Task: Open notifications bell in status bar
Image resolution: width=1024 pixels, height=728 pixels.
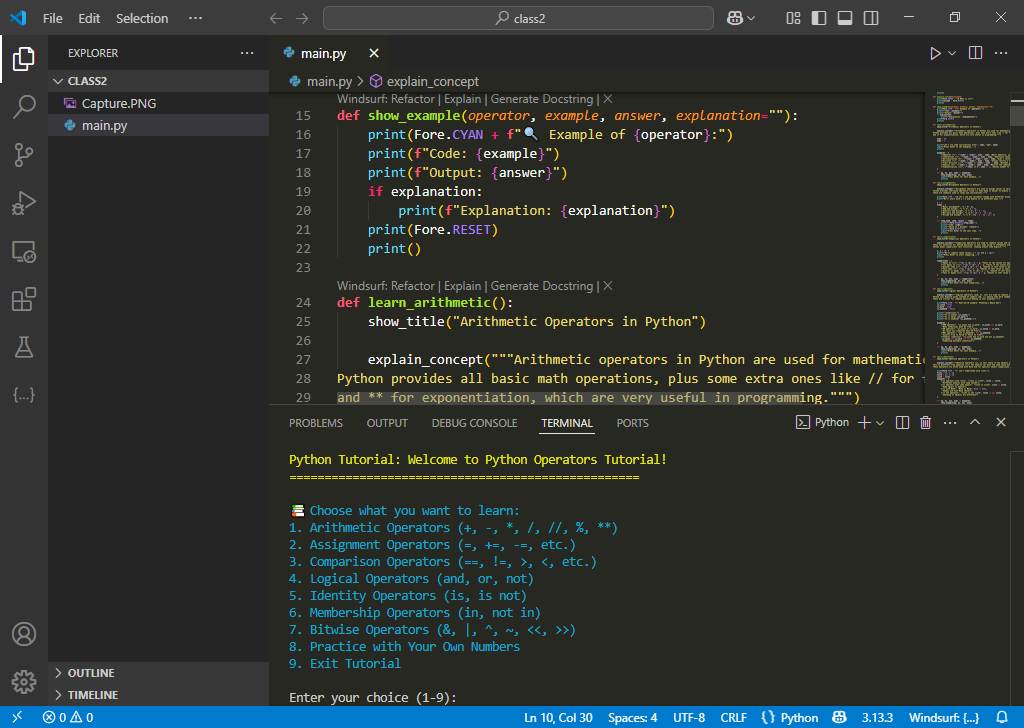Action: tap(1002, 717)
